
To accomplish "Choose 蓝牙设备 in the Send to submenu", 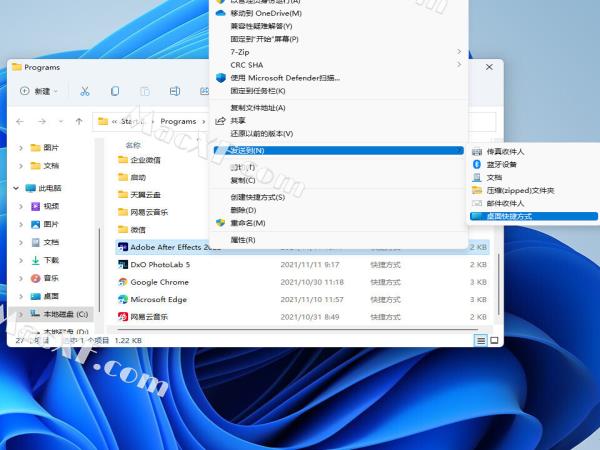I will [501, 164].
